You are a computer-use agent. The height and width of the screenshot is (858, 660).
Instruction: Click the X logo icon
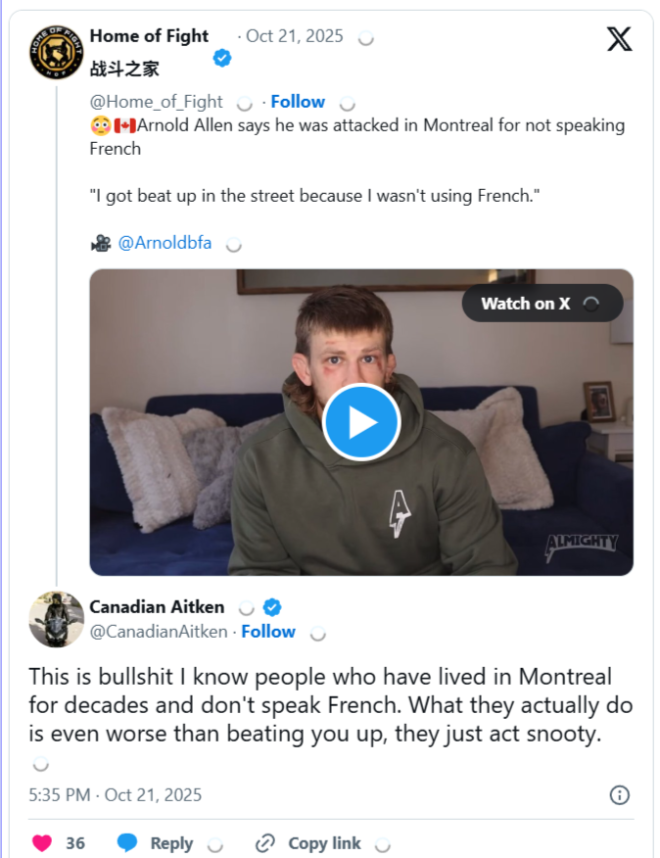[619, 39]
